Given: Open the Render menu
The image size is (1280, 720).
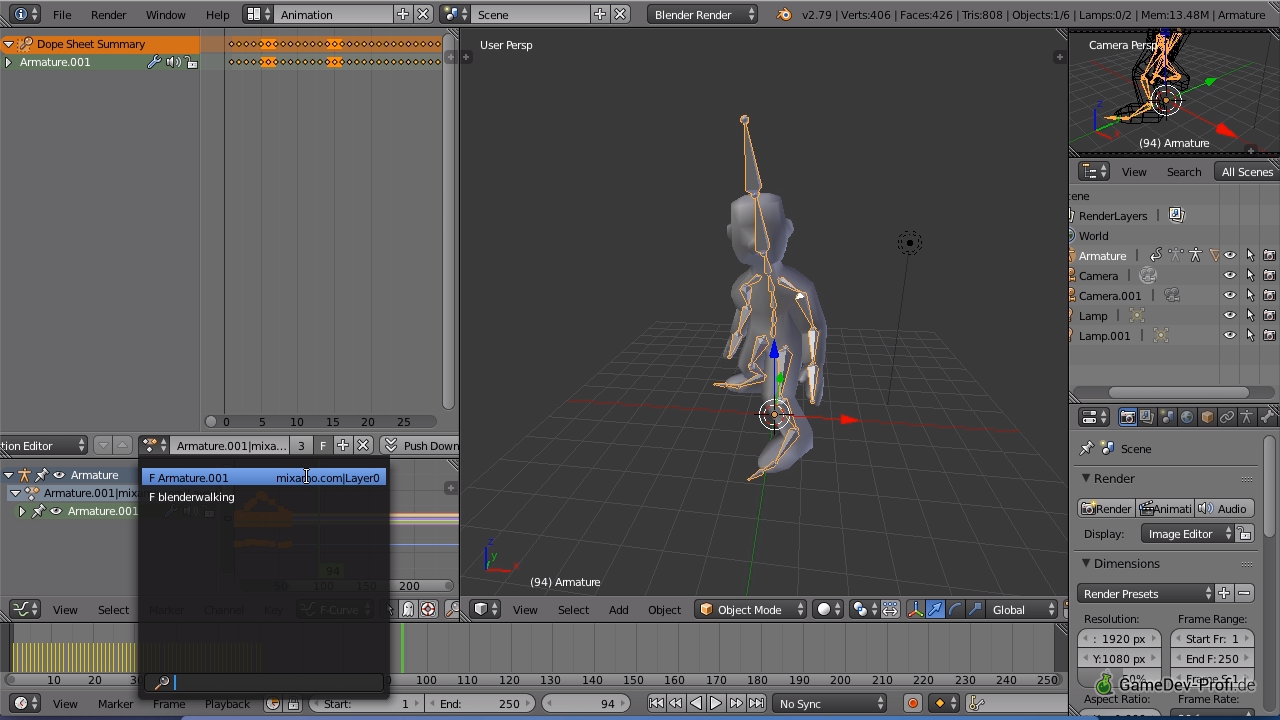Looking at the screenshot, I should tap(108, 15).
